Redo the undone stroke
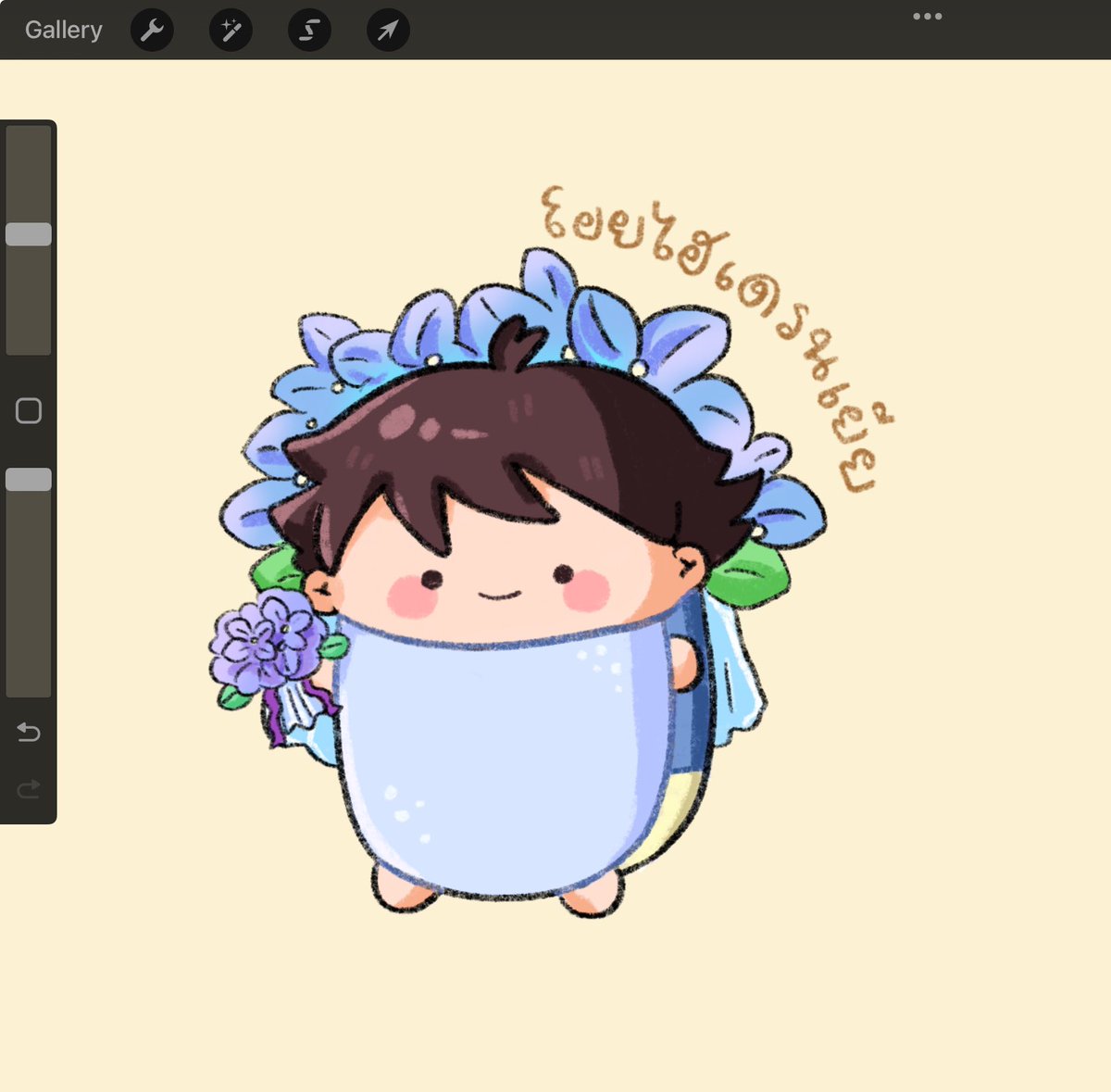1111x1092 pixels. point(29,788)
